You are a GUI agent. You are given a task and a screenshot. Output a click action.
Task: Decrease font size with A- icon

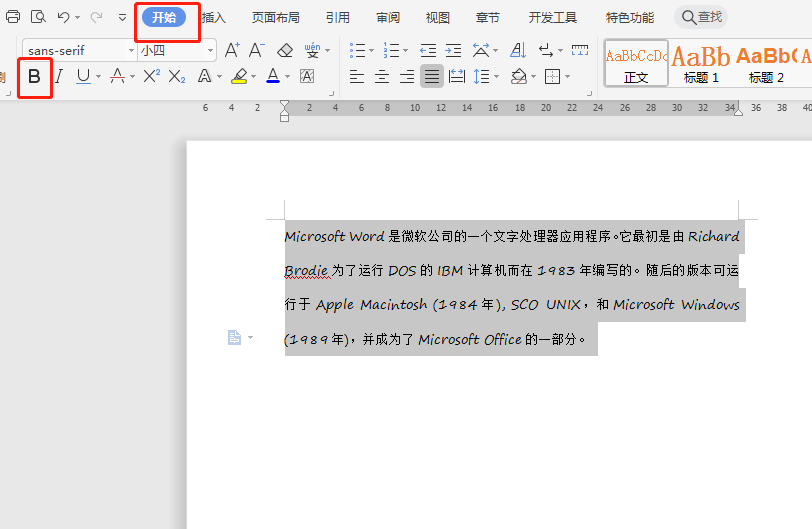click(257, 50)
